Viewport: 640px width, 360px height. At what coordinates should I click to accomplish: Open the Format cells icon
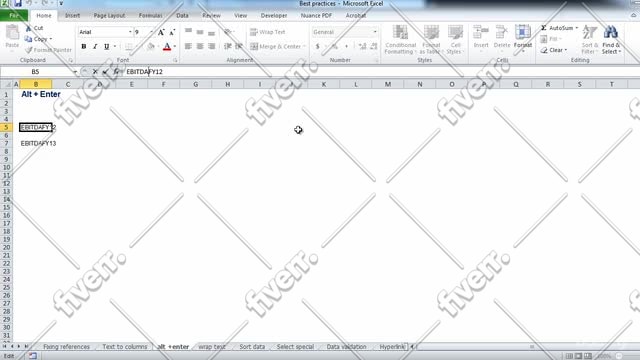(522, 32)
